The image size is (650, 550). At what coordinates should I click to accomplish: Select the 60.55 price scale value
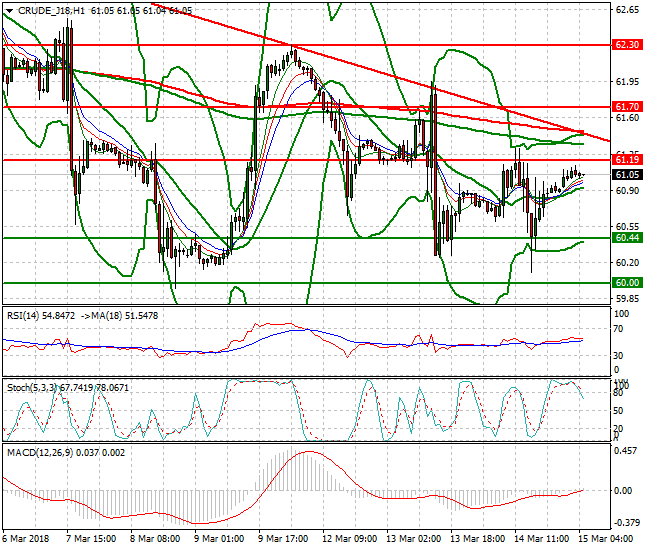pyautogui.click(x=627, y=227)
